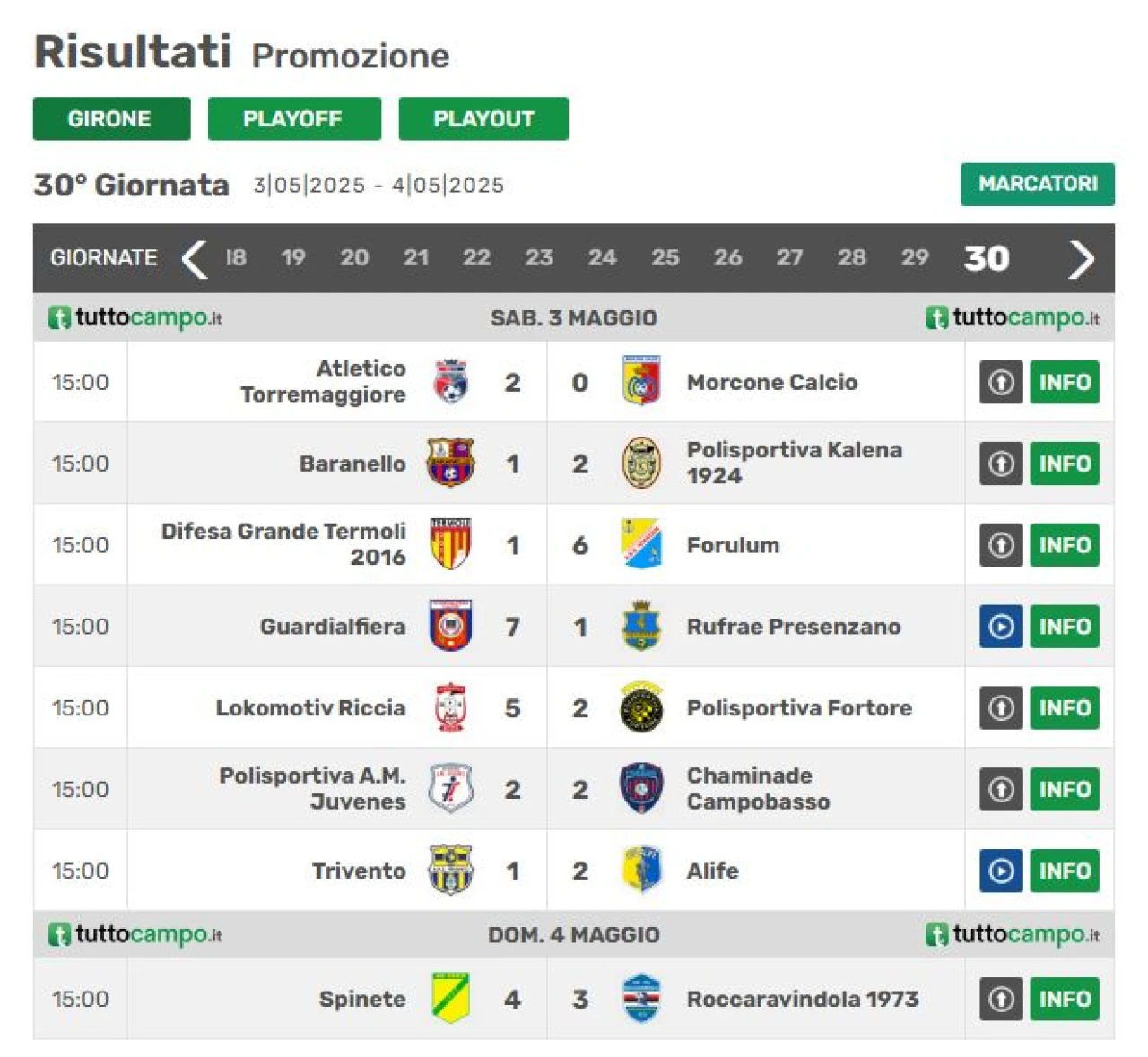Click the Forulum team crest
Screen dimensions: 1148x1057
(641, 544)
